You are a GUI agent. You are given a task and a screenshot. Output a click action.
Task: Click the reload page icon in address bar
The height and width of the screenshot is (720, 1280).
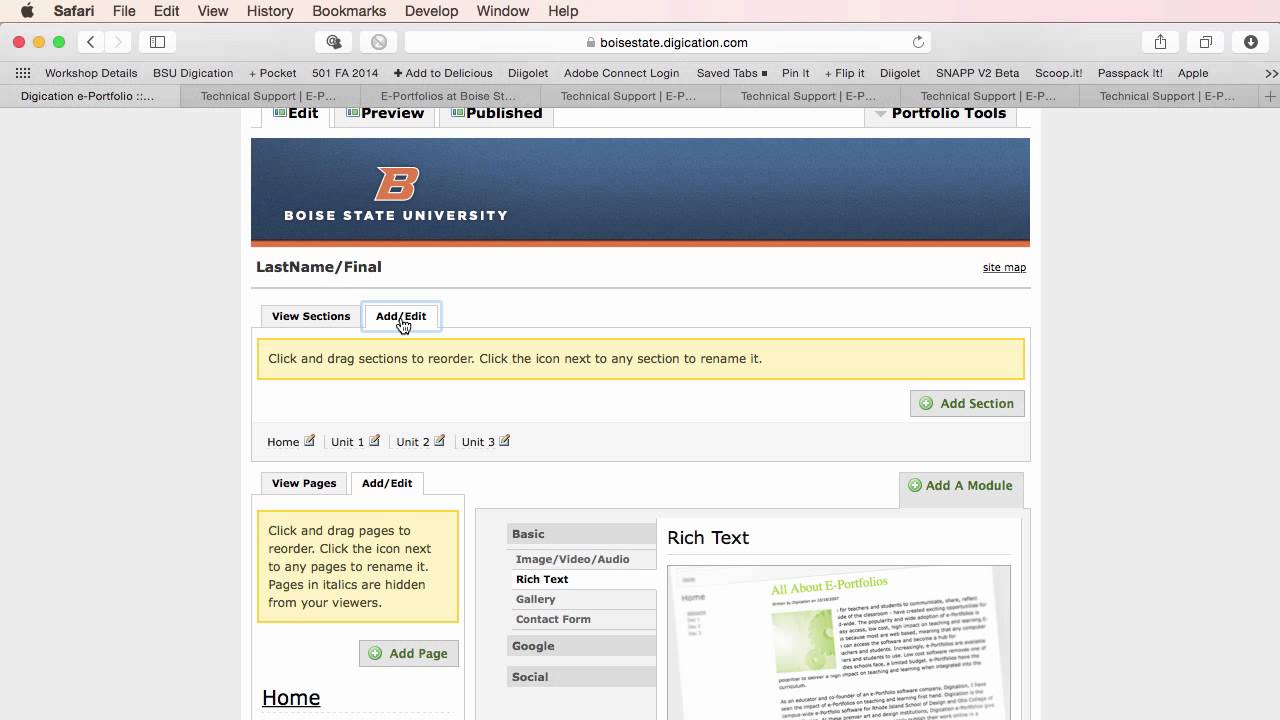[918, 42]
